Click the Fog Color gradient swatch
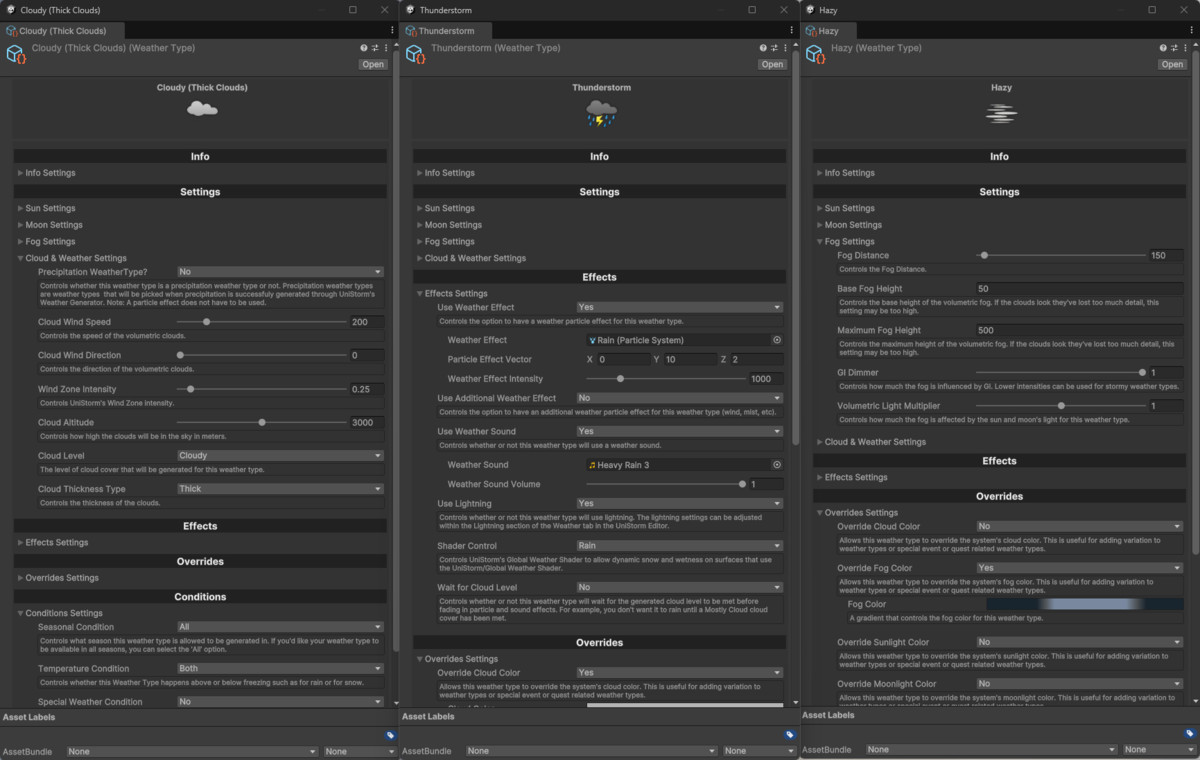Image resolution: width=1200 pixels, height=760 pixels. point(1083,602)
